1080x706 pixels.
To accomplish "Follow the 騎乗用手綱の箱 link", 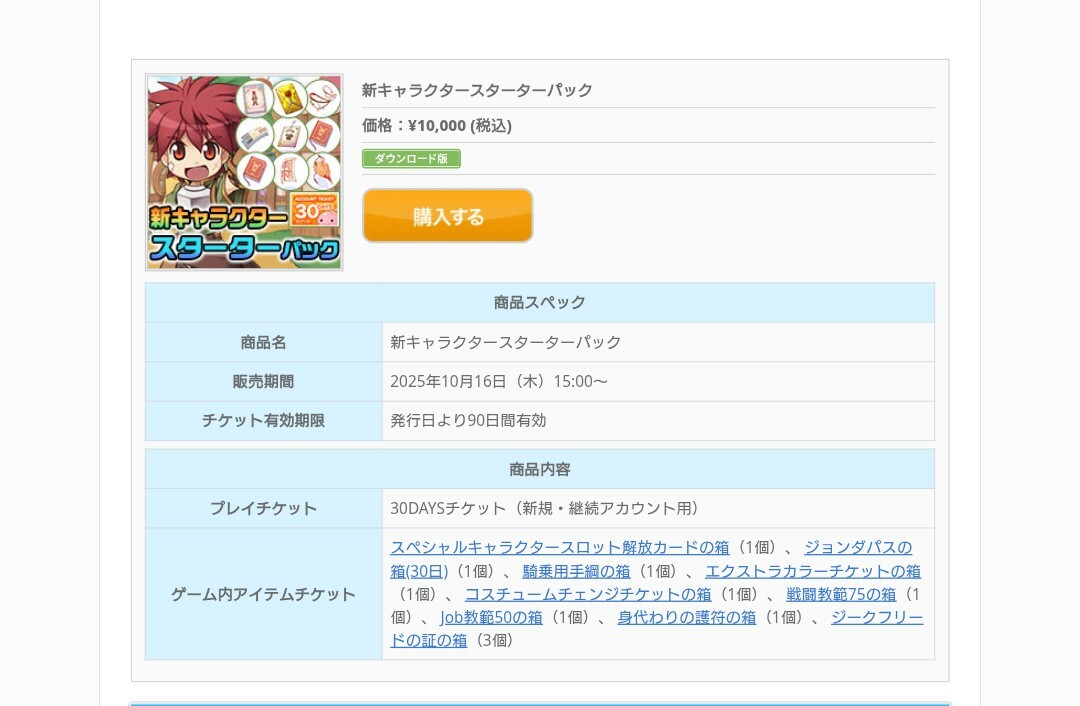I will point(576,571).
